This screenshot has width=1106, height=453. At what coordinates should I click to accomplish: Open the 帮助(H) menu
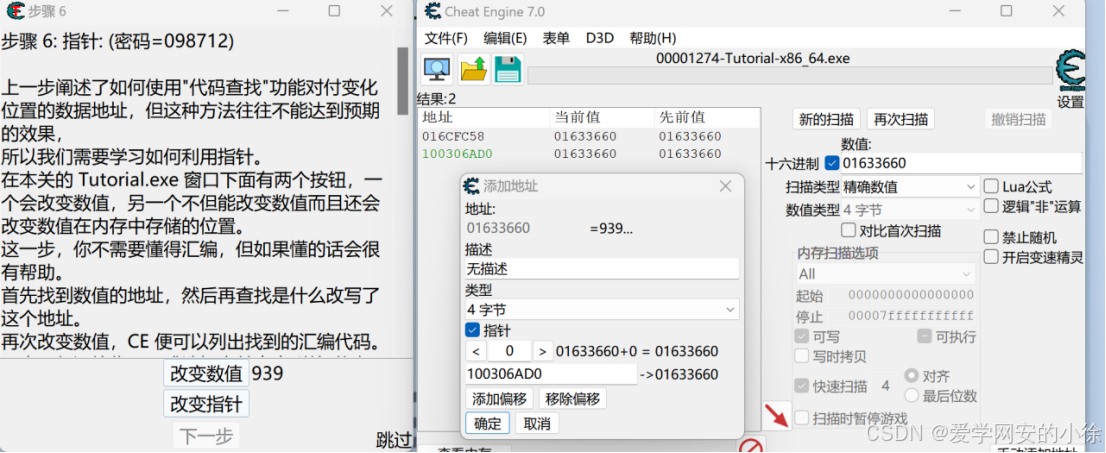652,38
